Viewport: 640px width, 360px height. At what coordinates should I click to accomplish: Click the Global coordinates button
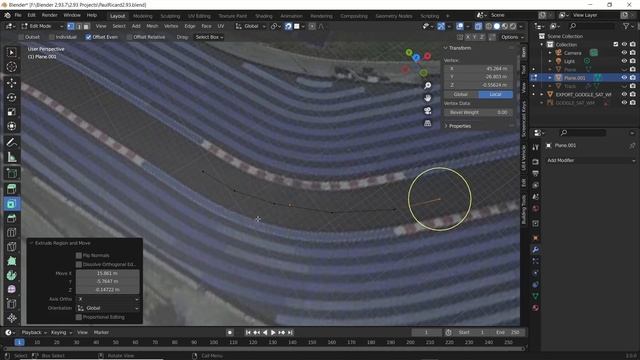tap(461, 94)
